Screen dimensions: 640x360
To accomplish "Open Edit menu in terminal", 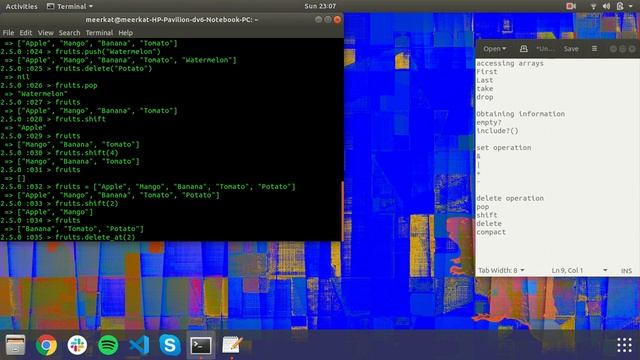I will coord(25,33).
